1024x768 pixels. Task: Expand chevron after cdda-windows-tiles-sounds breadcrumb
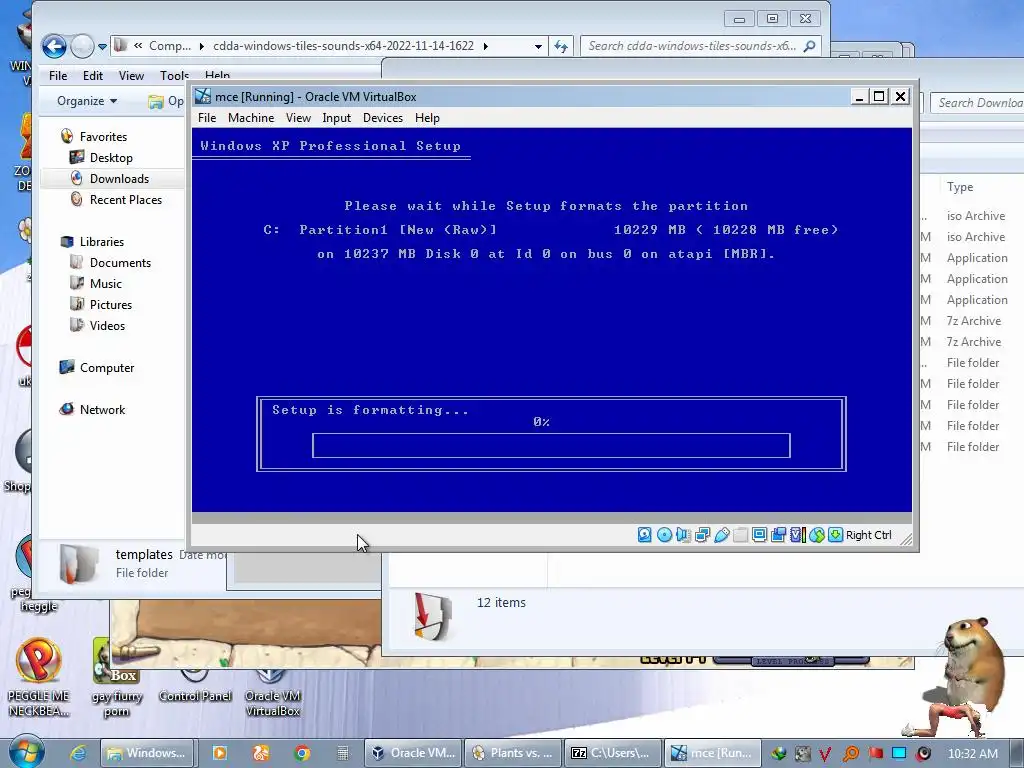coord(486,46)
